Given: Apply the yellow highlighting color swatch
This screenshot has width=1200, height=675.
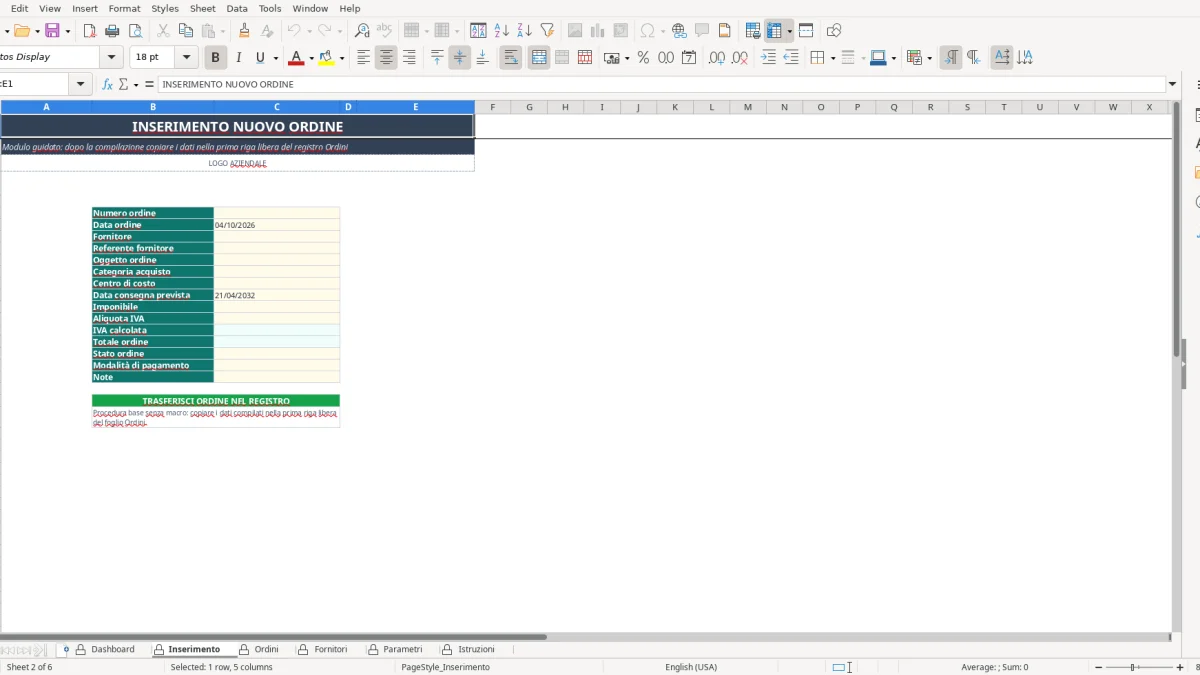Looking at the screenshot, I should tap(326, 58).
